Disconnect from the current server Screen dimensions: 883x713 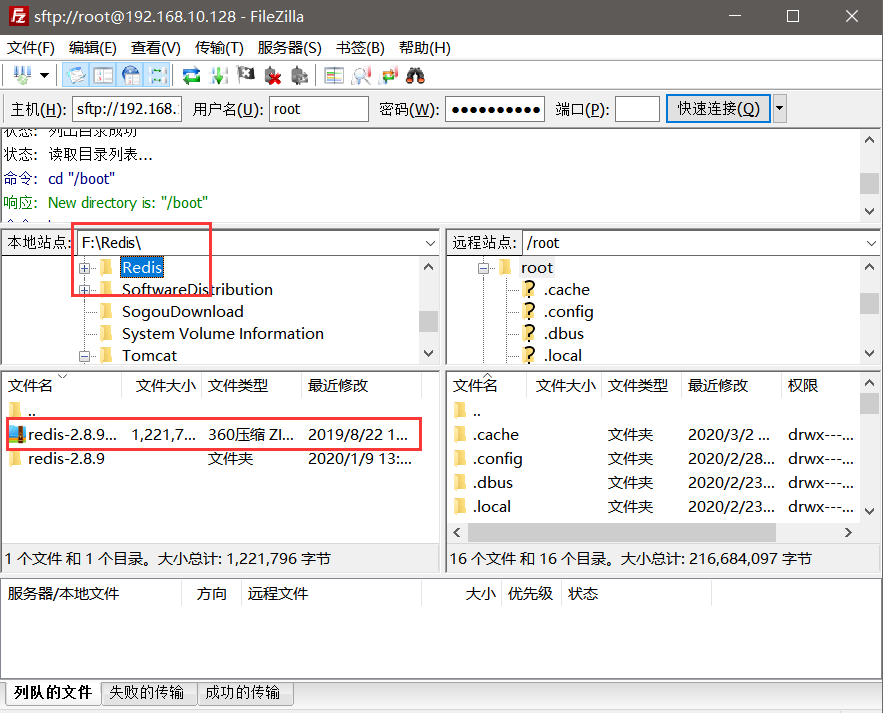point(273,75)
